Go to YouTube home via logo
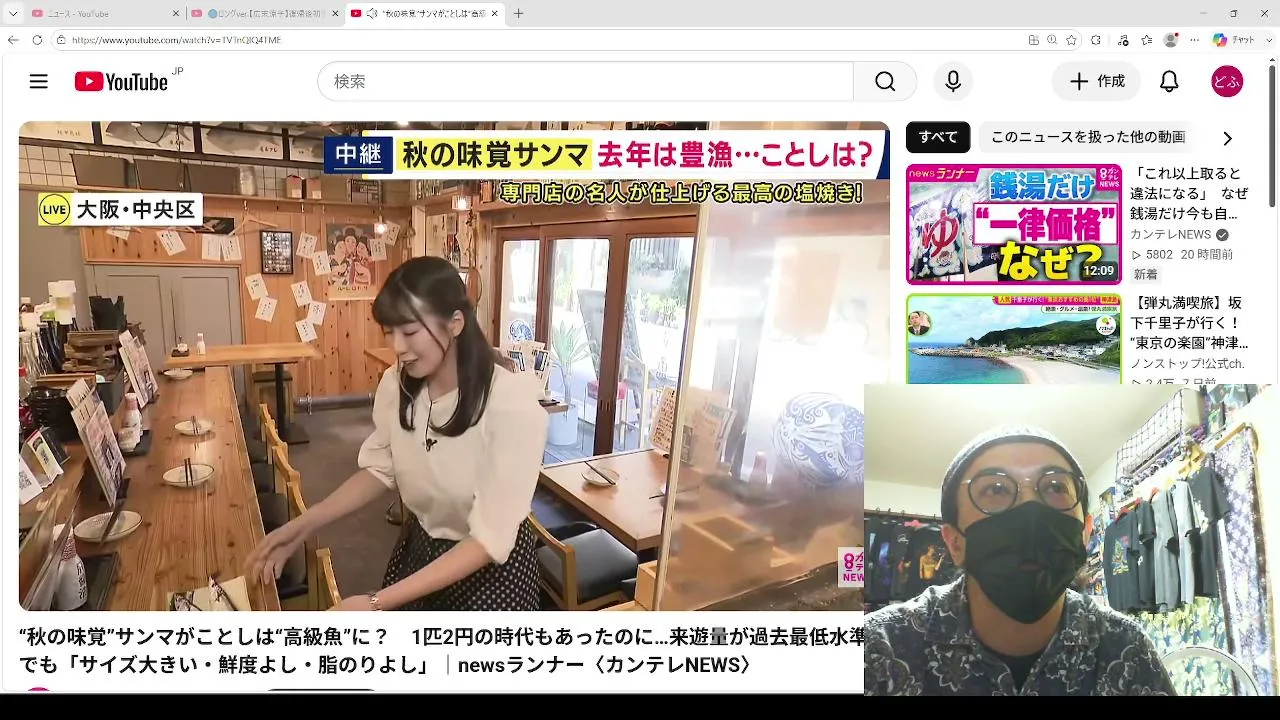The width and height of the screenshot is (1280, 720). point(121,82)
